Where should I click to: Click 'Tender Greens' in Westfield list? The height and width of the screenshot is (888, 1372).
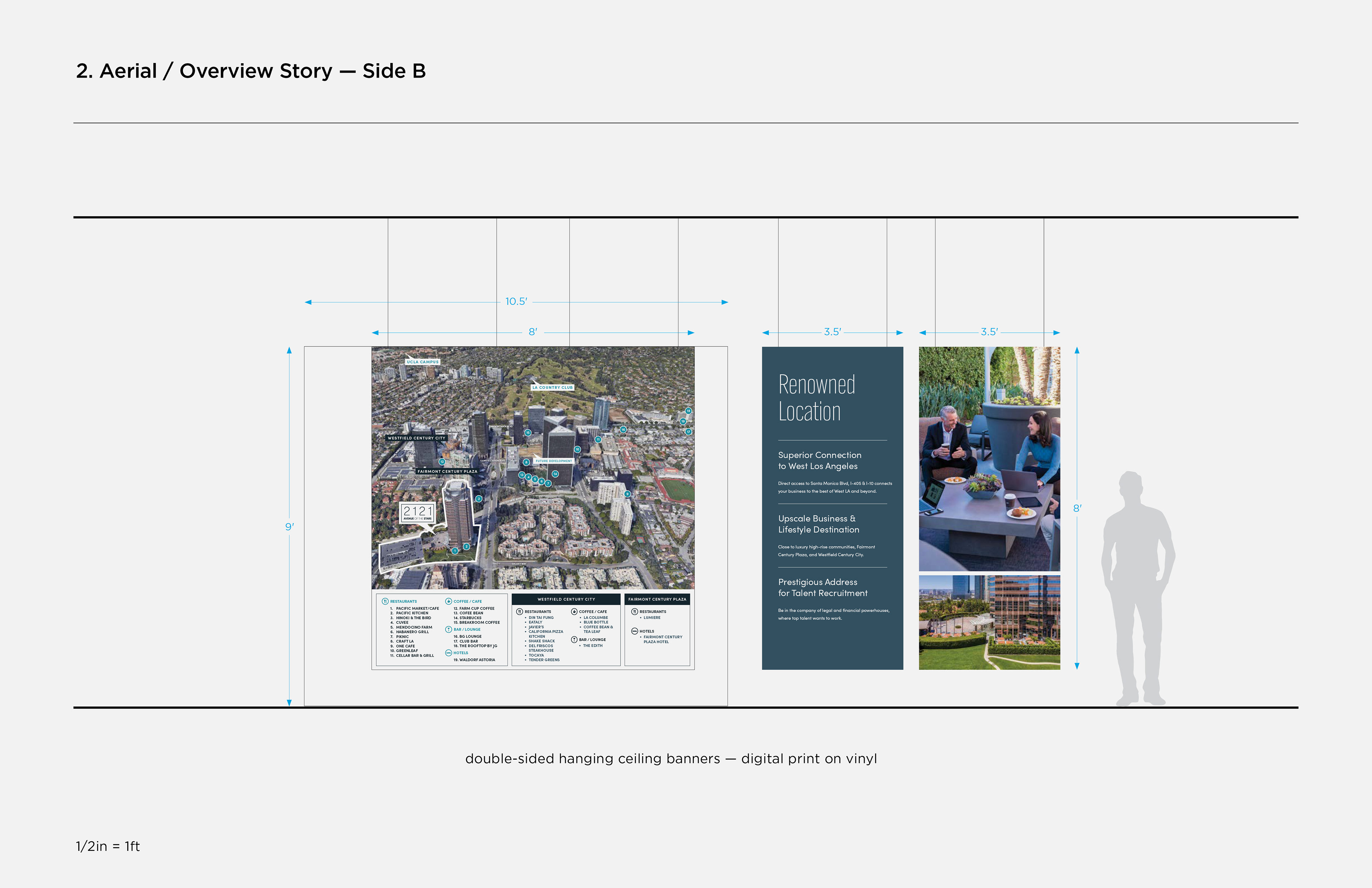[544, 660]
